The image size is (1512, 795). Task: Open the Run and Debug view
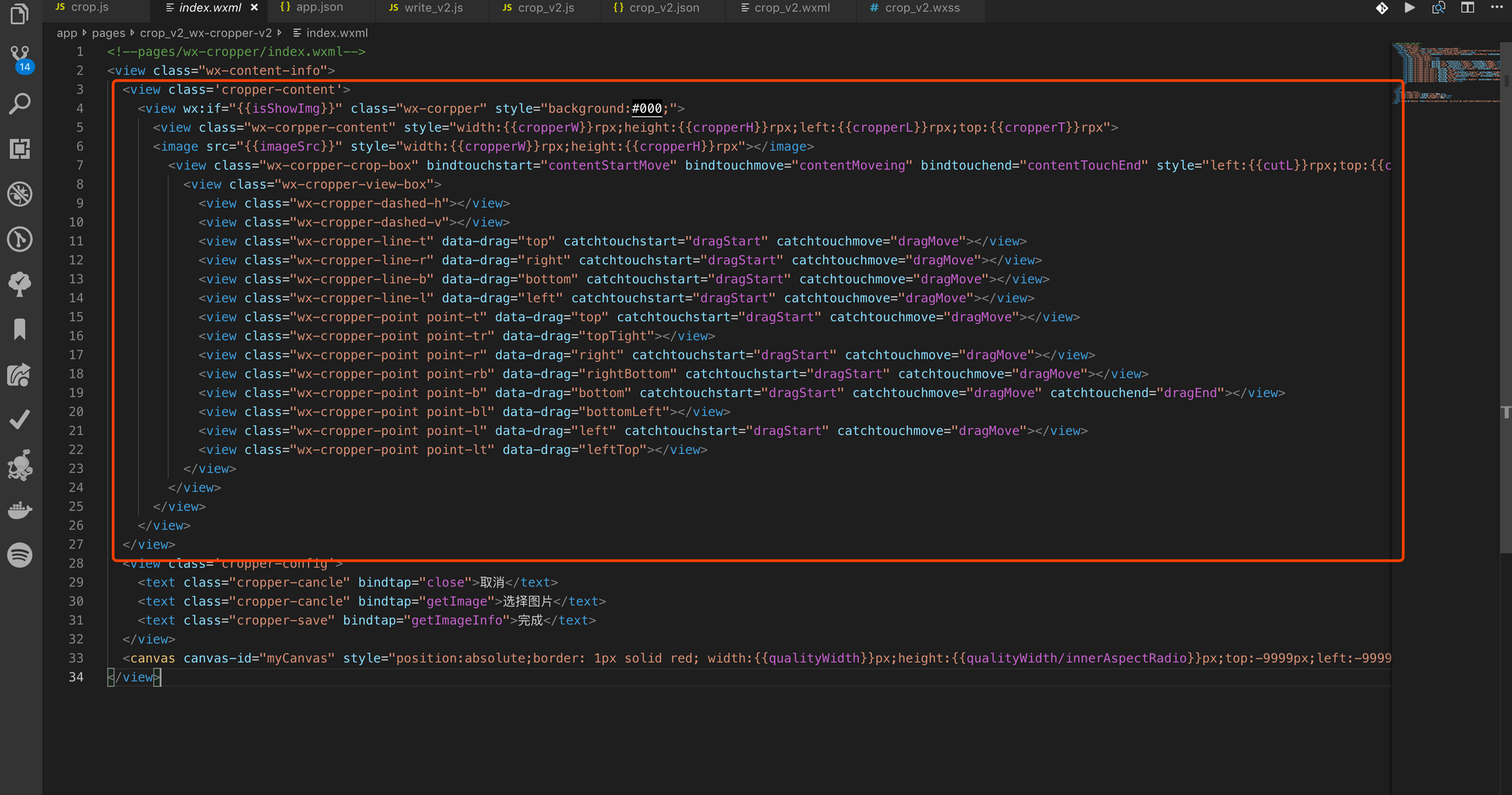click(x=20, y=194)
